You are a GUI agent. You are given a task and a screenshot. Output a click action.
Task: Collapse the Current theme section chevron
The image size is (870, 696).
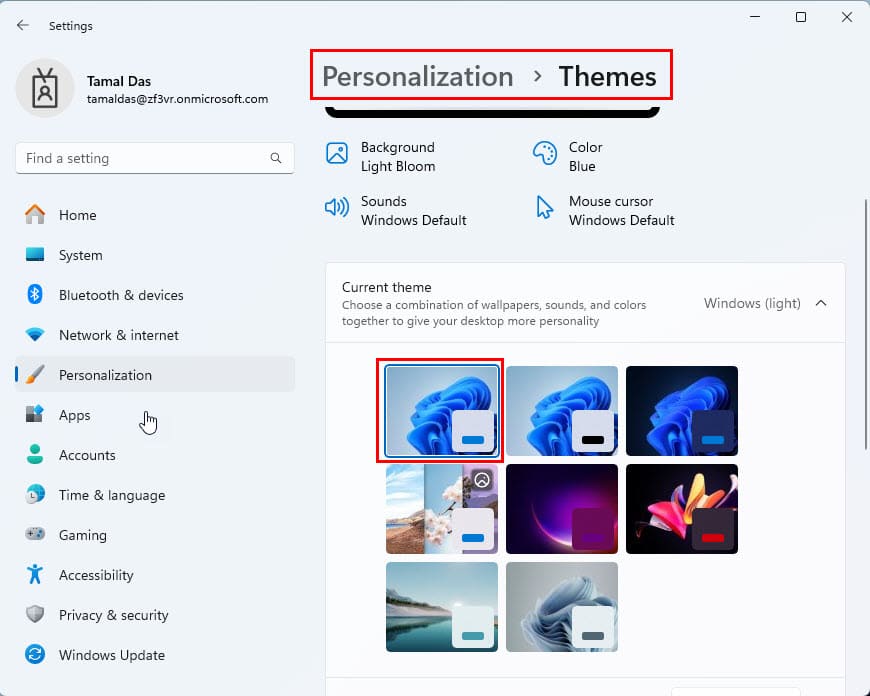[821, 303]
